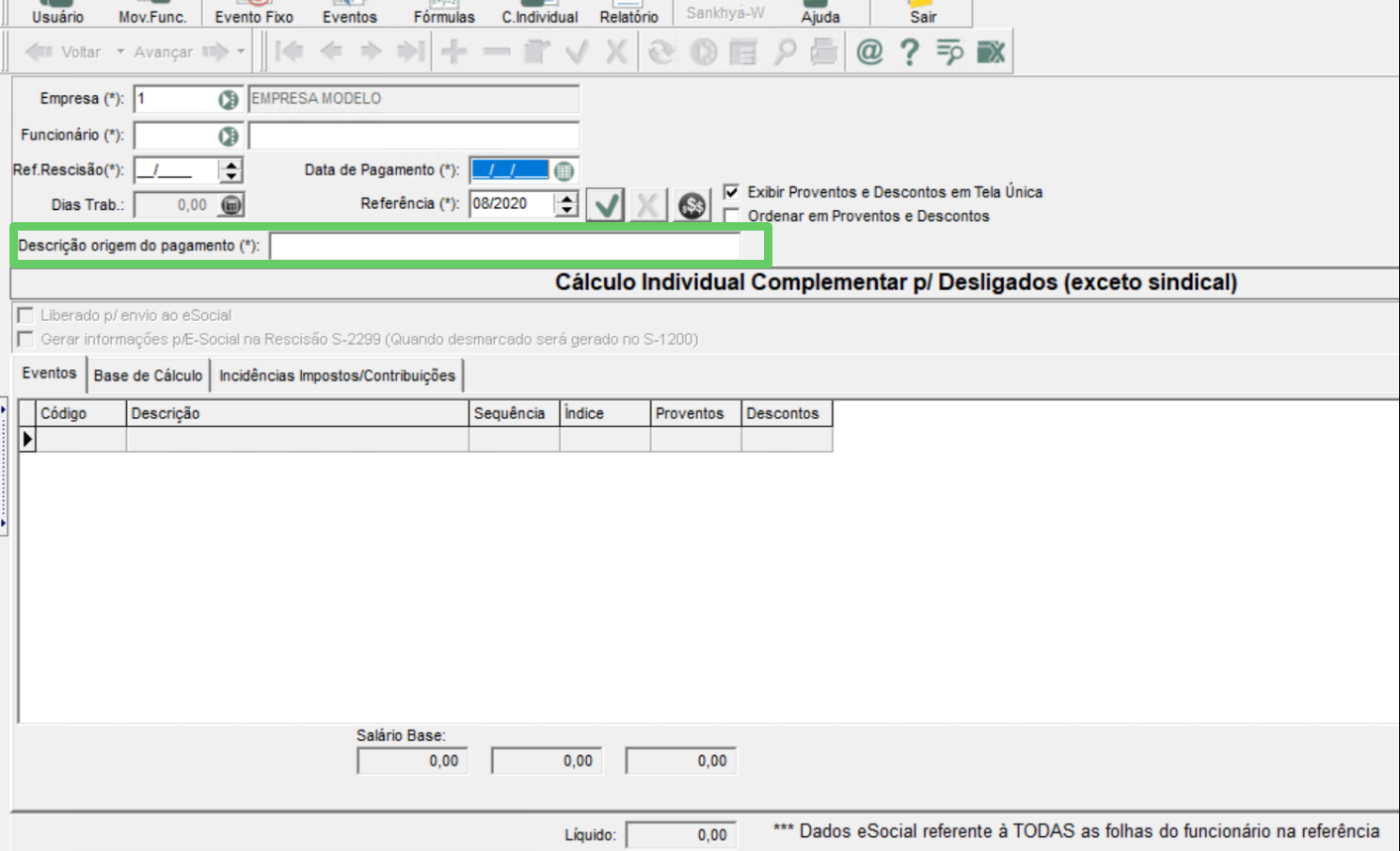
Task: Toggle Gerar informações p/E-Social na Rescisão checkbox
Action: [25, 339]
